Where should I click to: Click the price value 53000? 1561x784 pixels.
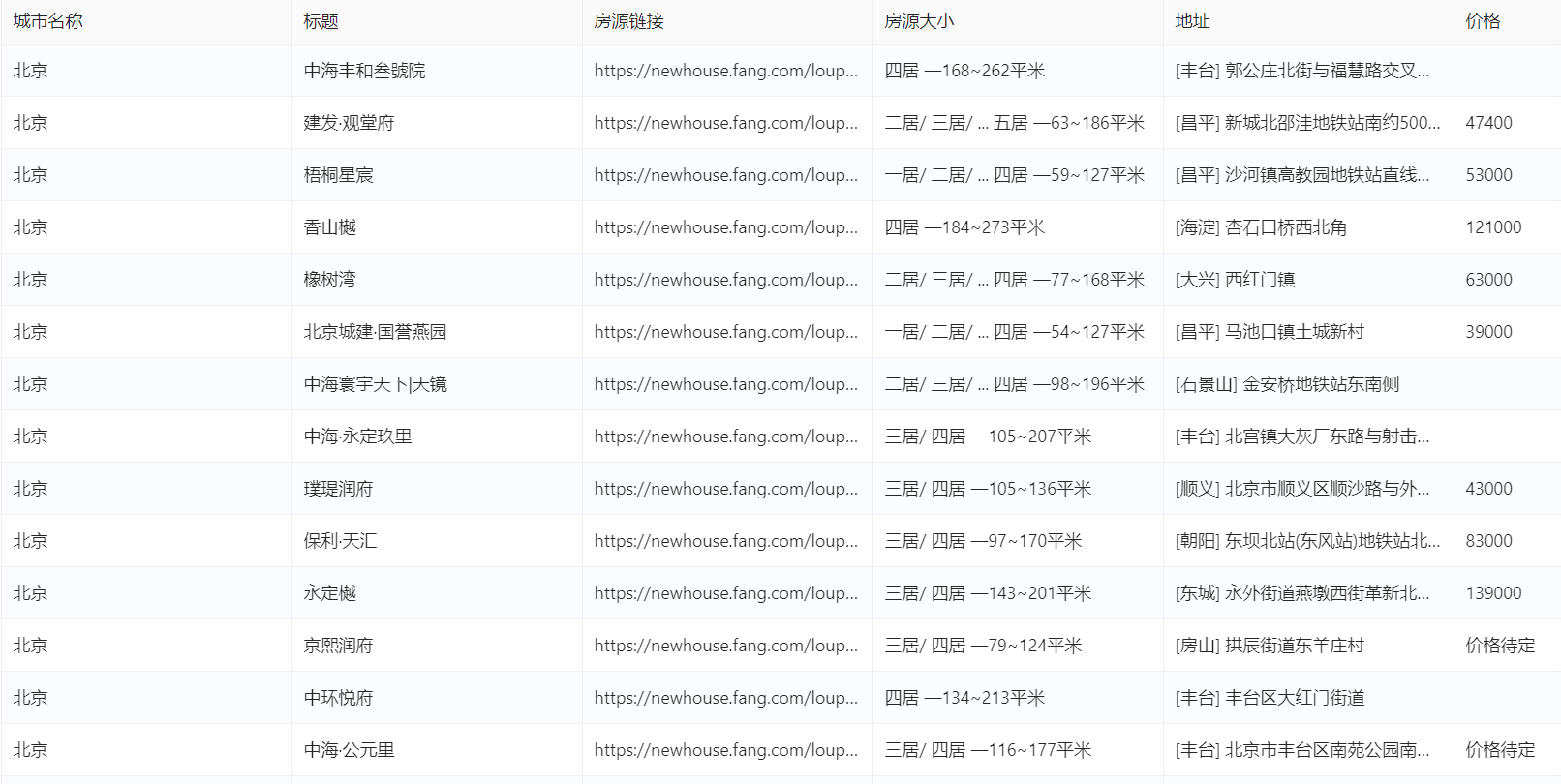[x=1489, y=175]
